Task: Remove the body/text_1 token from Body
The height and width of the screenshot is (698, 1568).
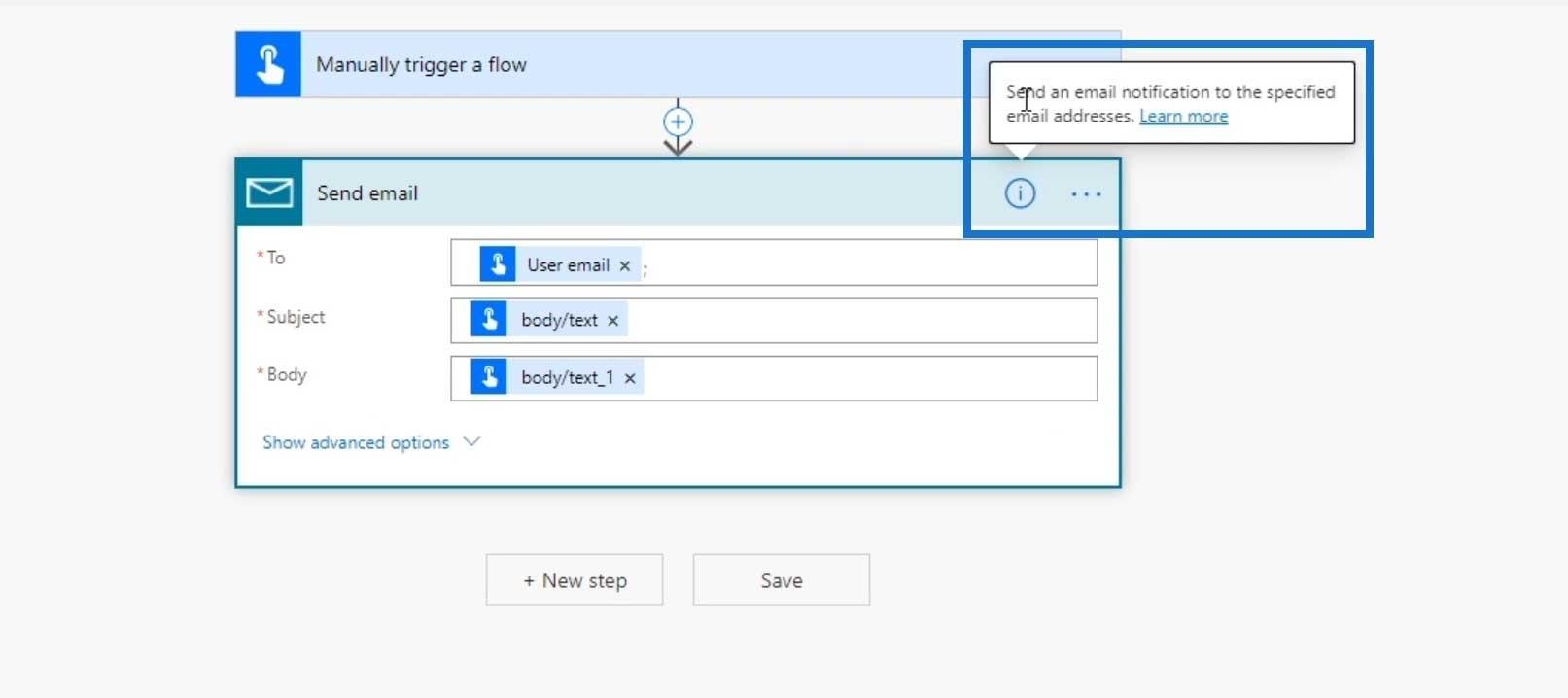Action: pos(630,378)
